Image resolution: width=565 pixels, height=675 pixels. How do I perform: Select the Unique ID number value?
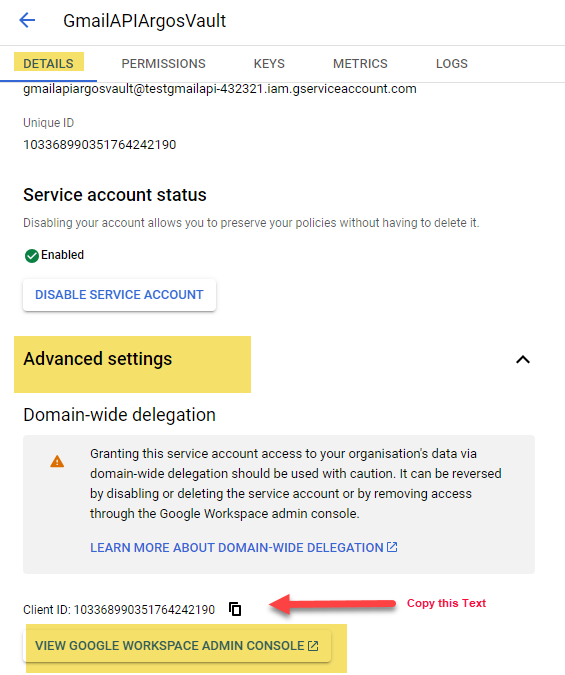99,145
